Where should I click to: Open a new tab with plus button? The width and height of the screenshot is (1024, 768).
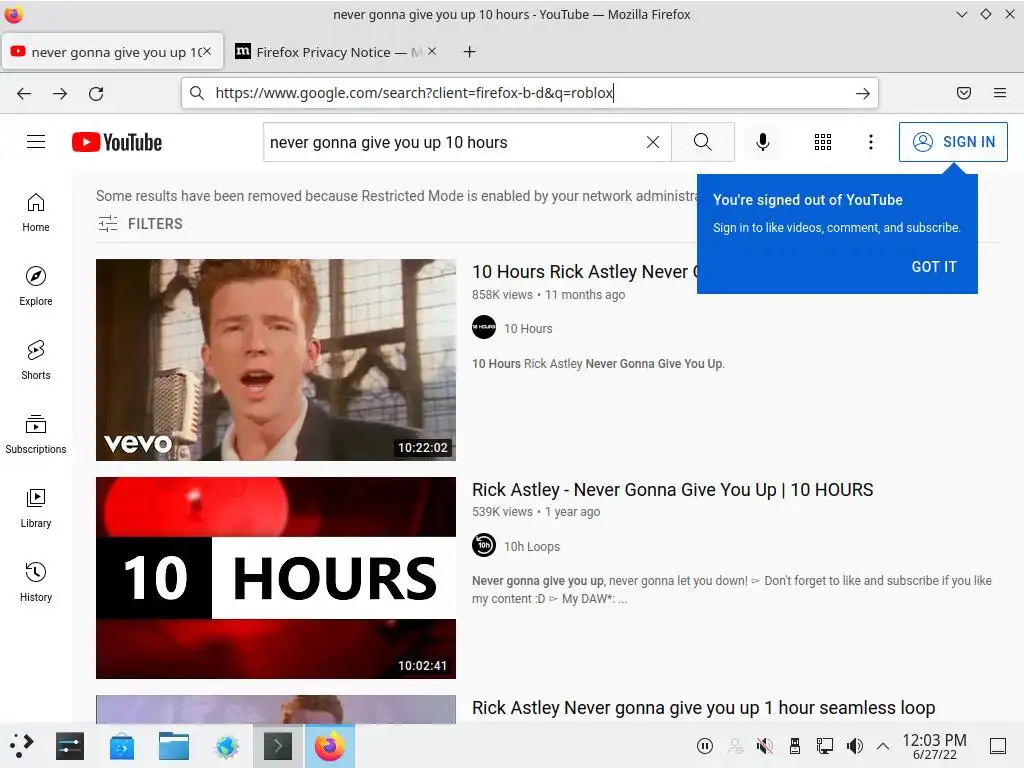pyautogui.click(x=470, y=52)
